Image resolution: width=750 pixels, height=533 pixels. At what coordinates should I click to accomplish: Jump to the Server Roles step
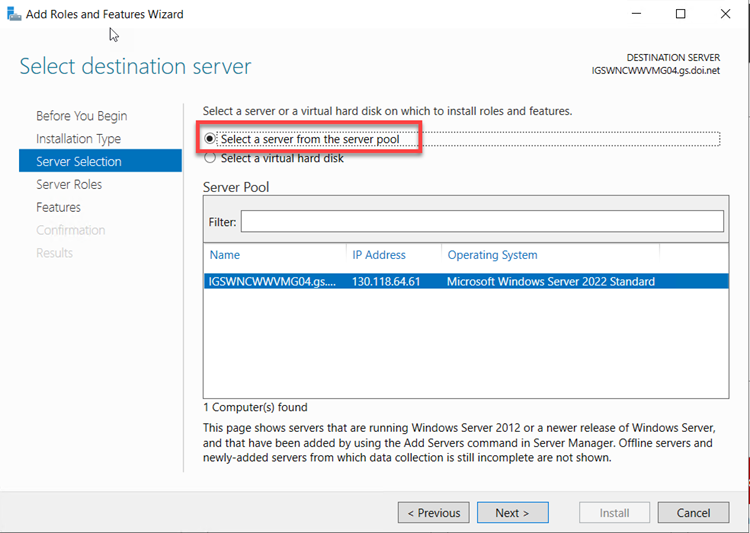(x=69, y=185)
